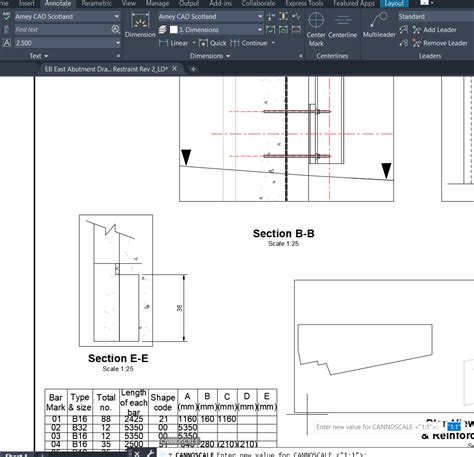474x457 pixels.
Task: Open the Parametric ribbon tab
Action: (97, 3)
